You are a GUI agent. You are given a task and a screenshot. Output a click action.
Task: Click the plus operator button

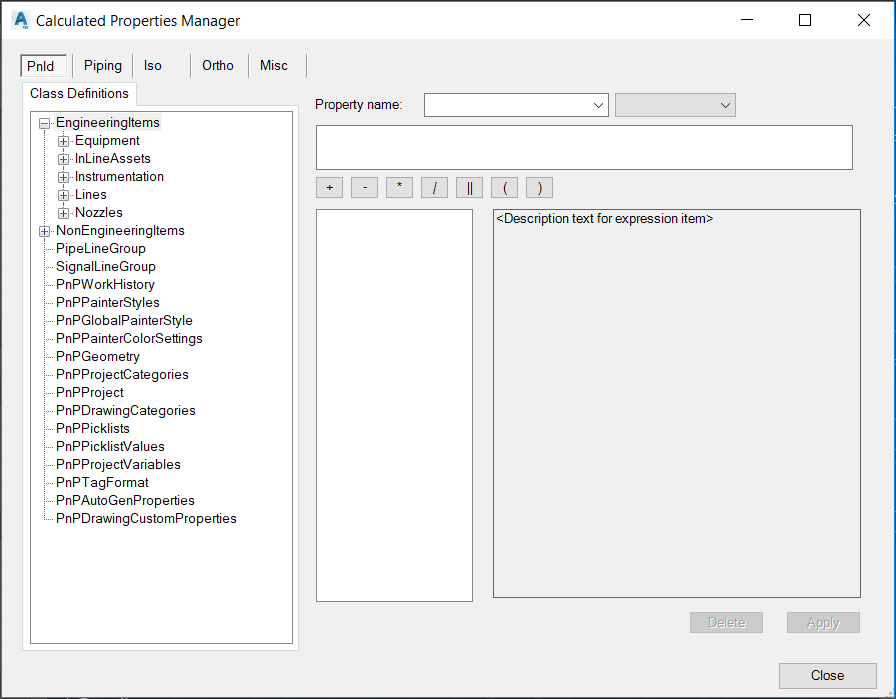pyautogui.click(x=329, y=187)
